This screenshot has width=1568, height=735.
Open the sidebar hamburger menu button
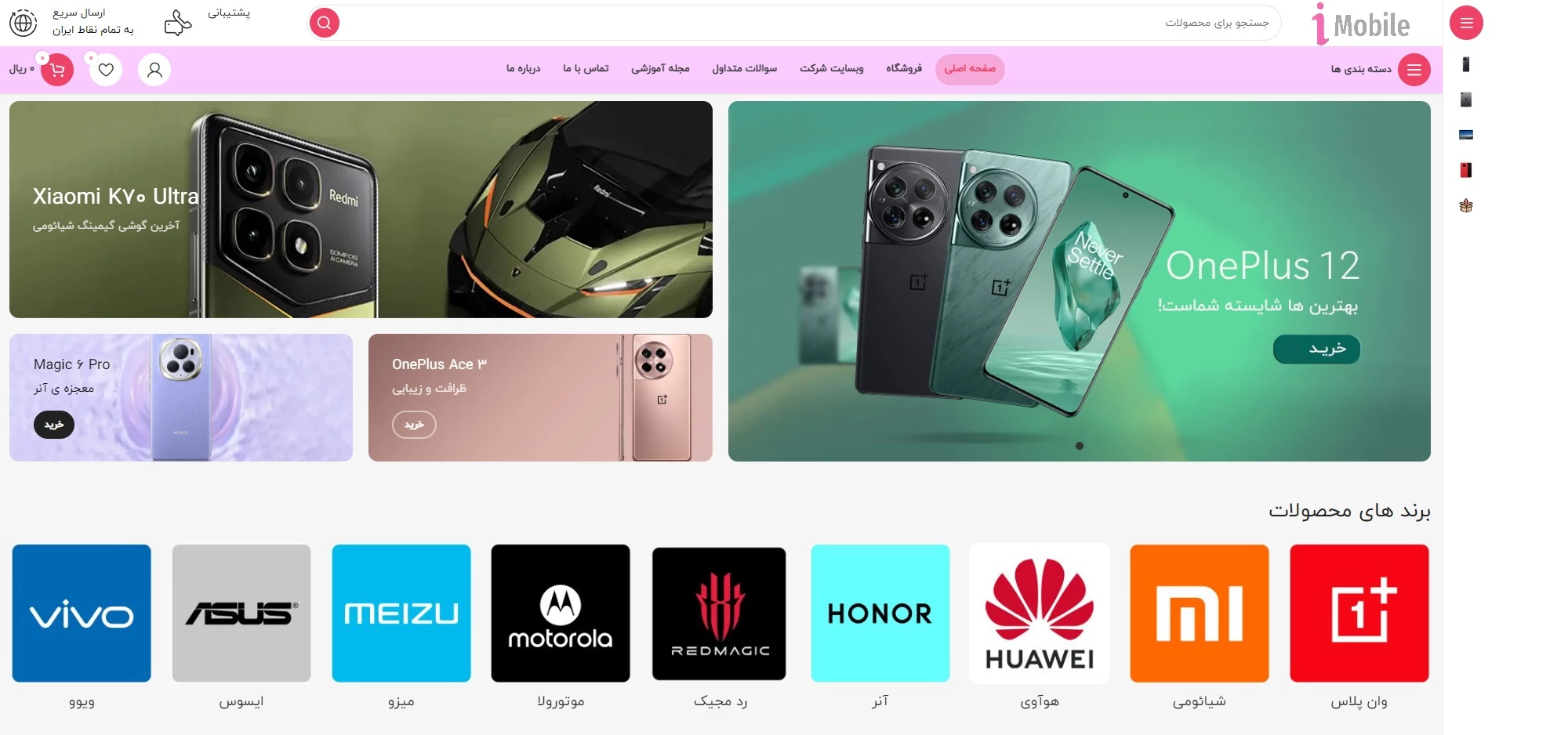[1466, 23]
